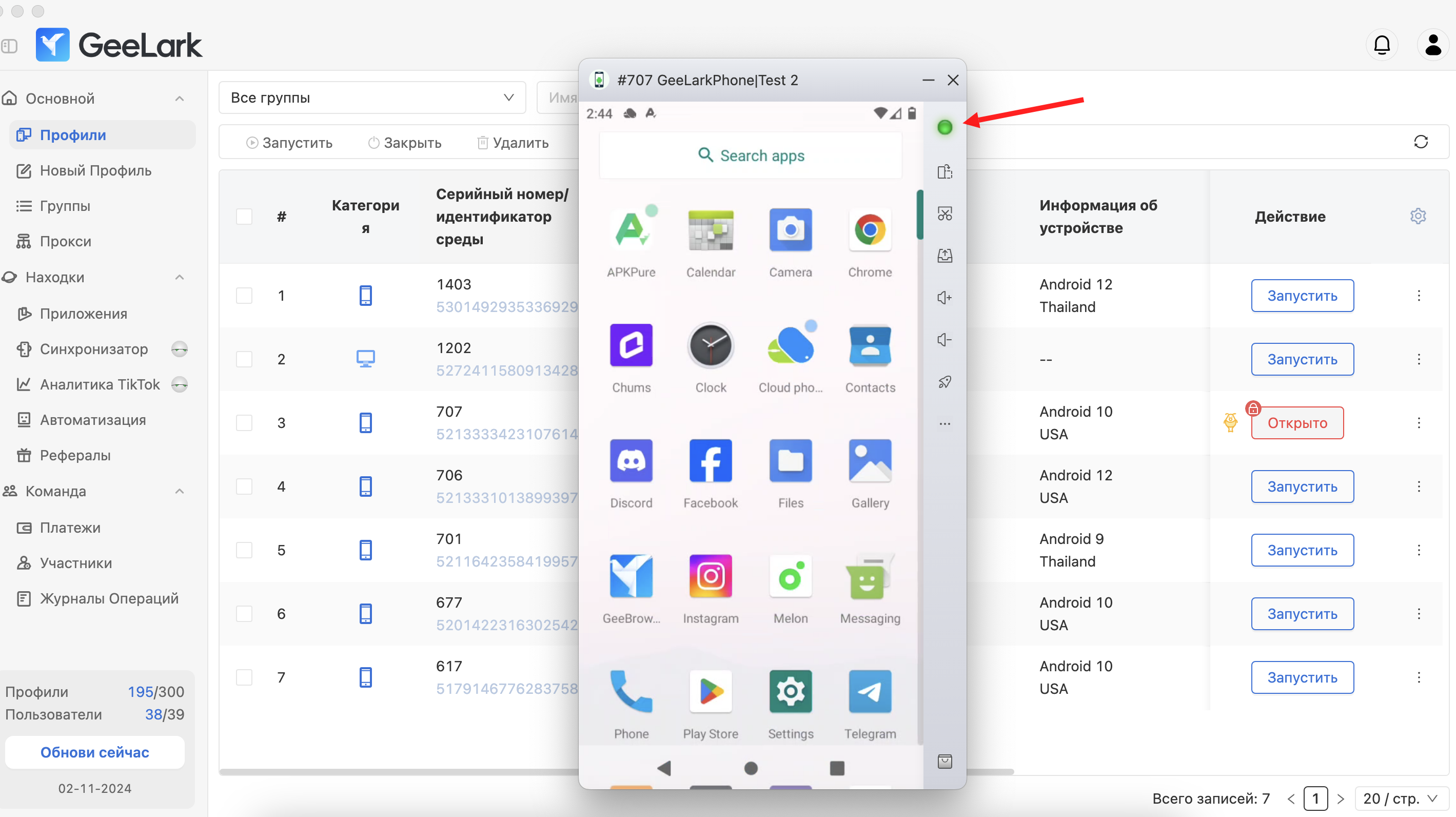Click the screenshot scissors icon in phone sidebar
This screenshot has height=817, width=1456.
pyautogui.click(x=945, y=213)
